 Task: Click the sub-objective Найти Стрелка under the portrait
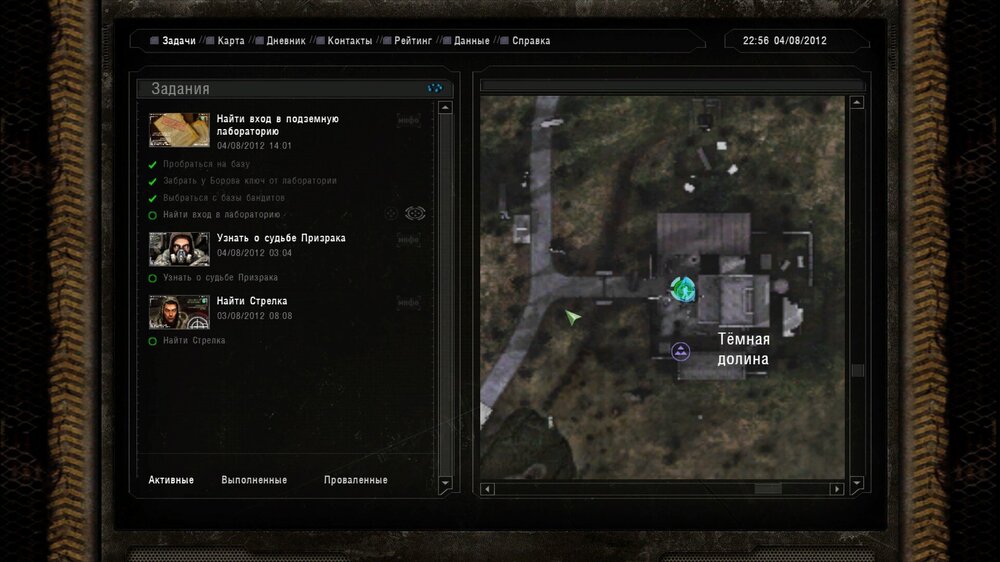194,341
